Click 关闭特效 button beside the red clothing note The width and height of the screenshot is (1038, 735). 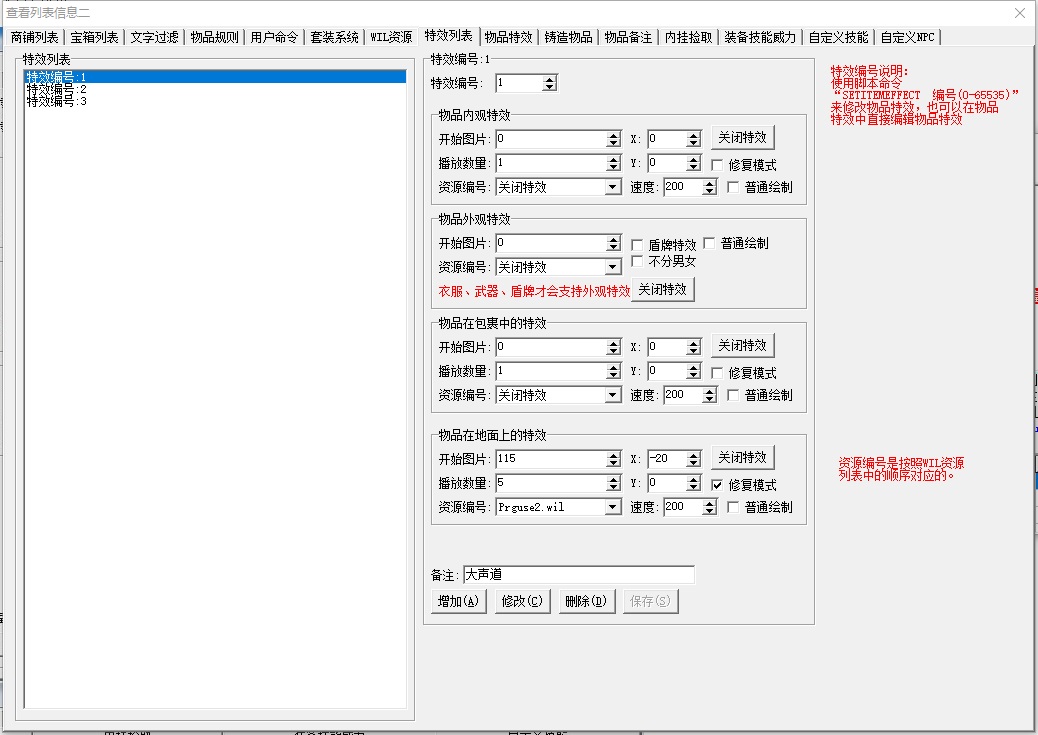[x=662, y=290]
